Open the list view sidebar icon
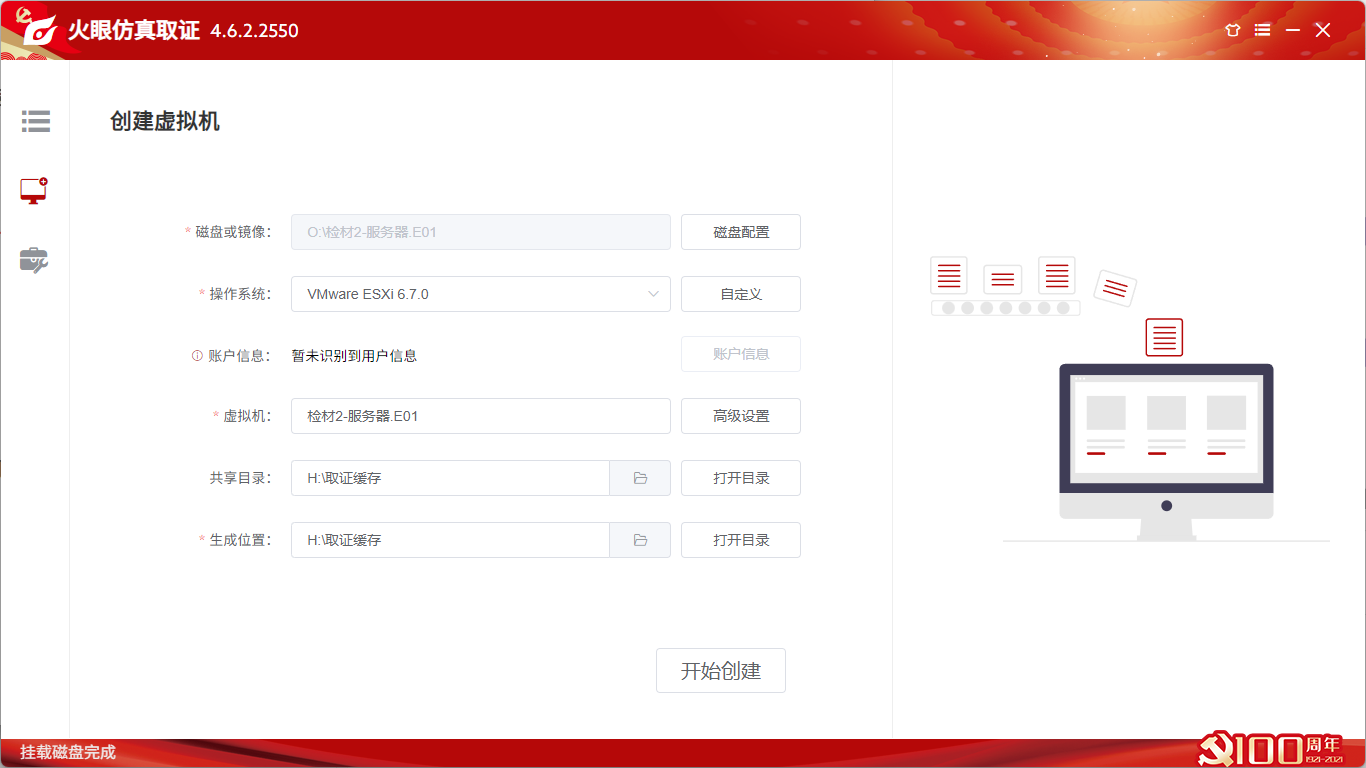1366x768 pixels. tap(35, 121)
